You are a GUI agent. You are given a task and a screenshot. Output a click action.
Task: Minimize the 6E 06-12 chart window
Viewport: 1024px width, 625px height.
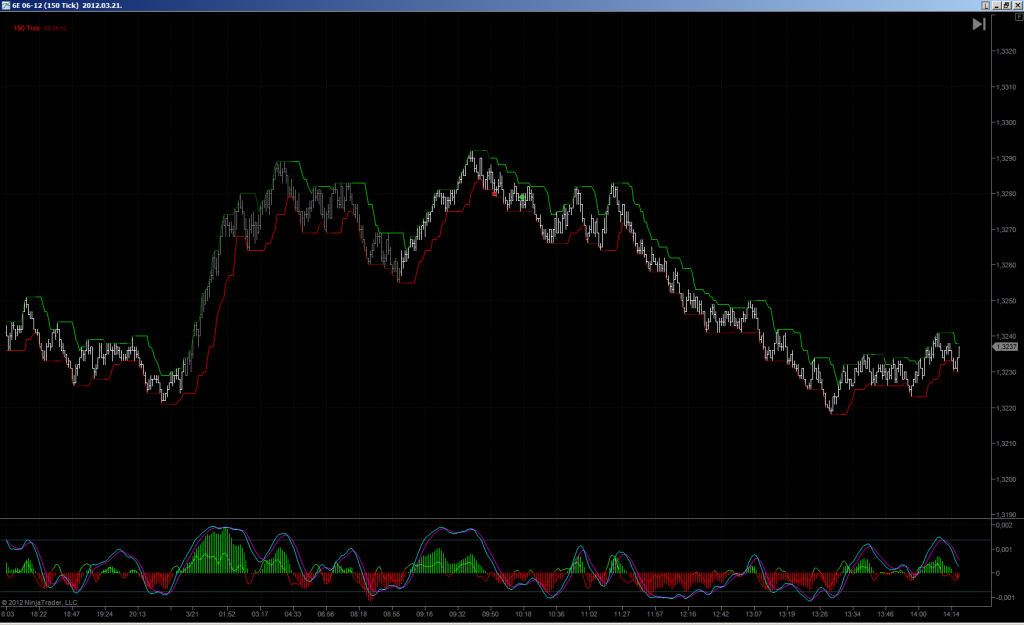coord(997,5)
